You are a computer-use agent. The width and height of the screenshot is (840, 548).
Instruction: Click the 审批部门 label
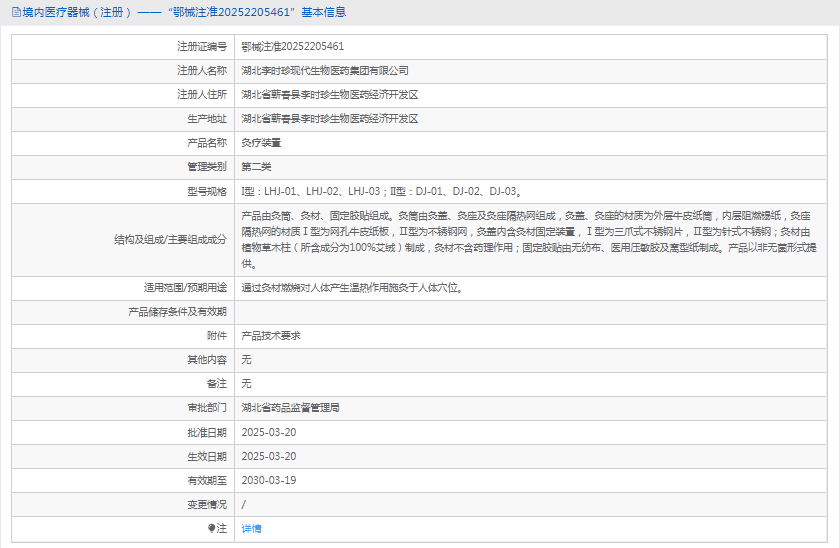207,408
